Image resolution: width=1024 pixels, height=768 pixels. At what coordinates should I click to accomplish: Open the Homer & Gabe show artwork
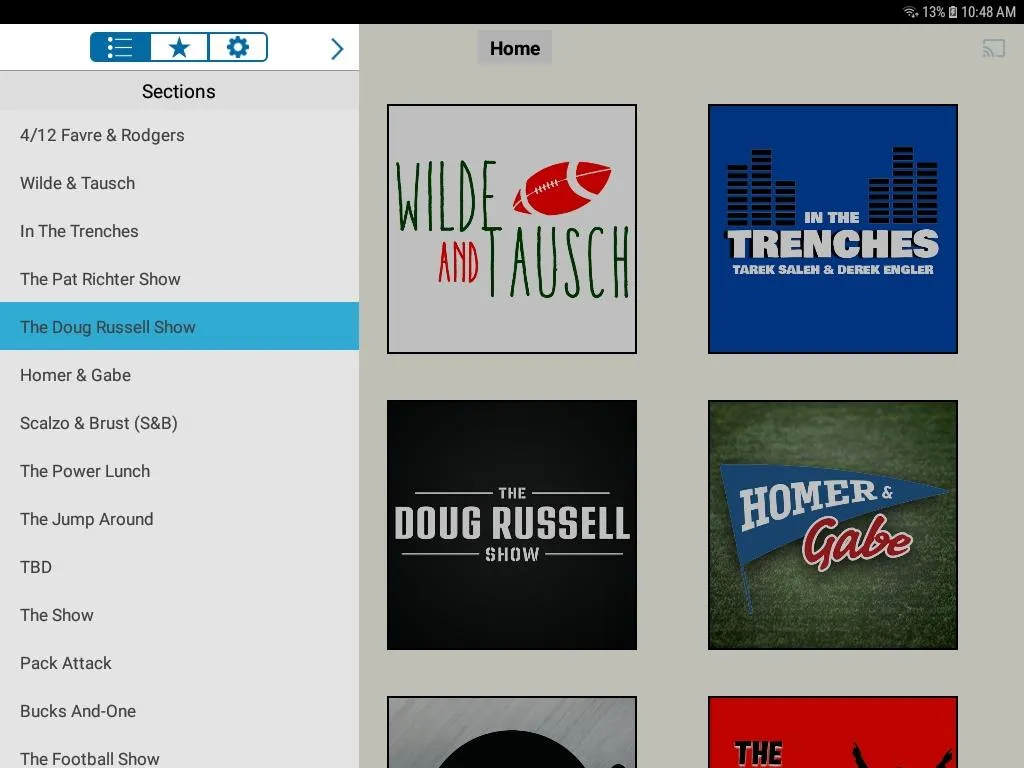point(831,524)
